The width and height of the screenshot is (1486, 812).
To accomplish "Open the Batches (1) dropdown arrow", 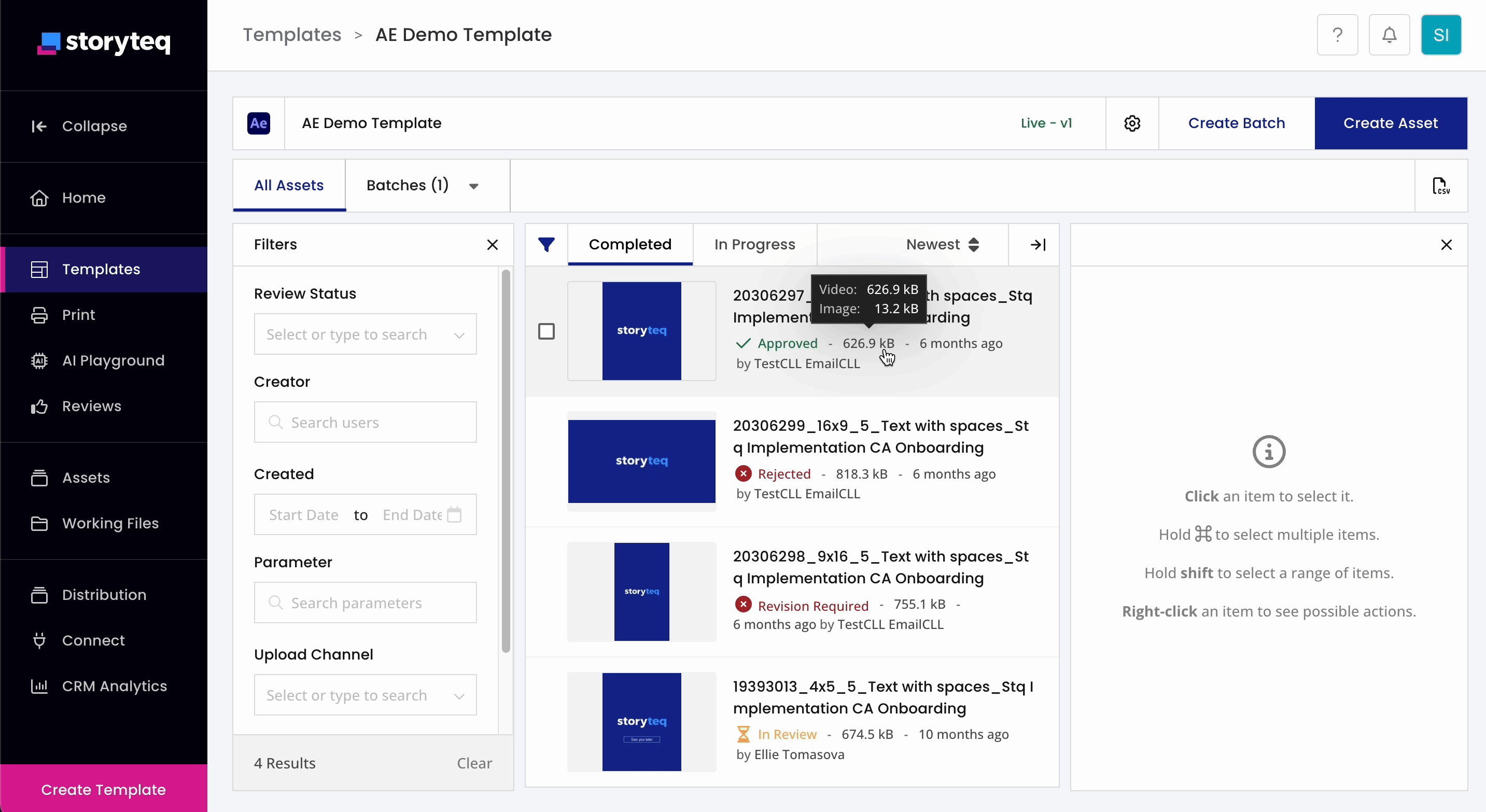I will (473, 186).
